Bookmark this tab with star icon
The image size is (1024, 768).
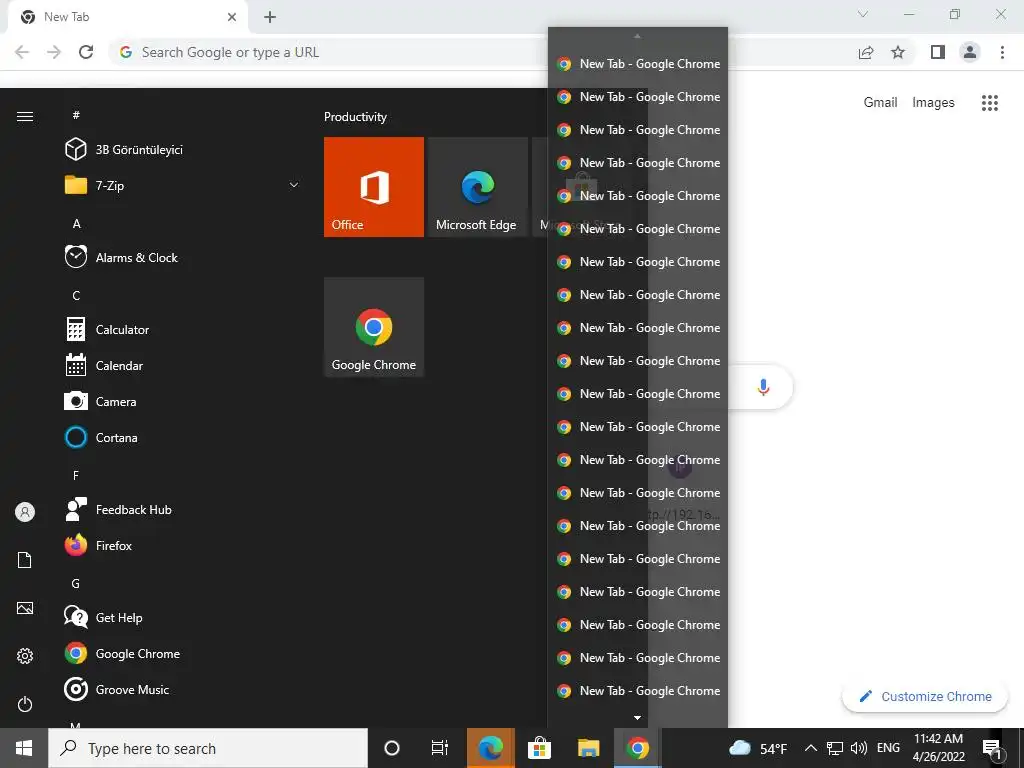898,52
